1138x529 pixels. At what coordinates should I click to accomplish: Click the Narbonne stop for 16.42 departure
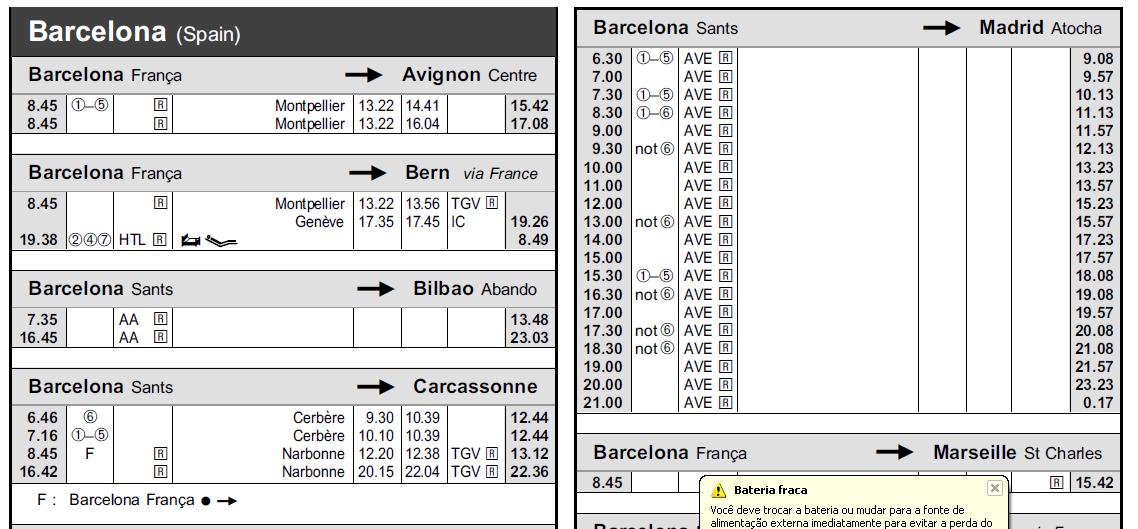pyautogui.click(x=314, y=472)
